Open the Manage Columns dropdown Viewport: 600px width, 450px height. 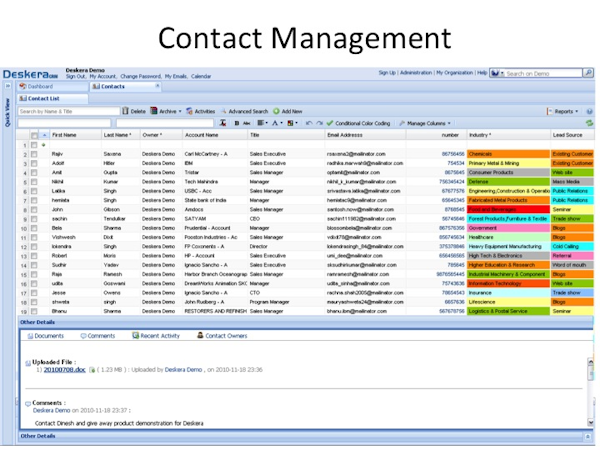tap(425, 123)
